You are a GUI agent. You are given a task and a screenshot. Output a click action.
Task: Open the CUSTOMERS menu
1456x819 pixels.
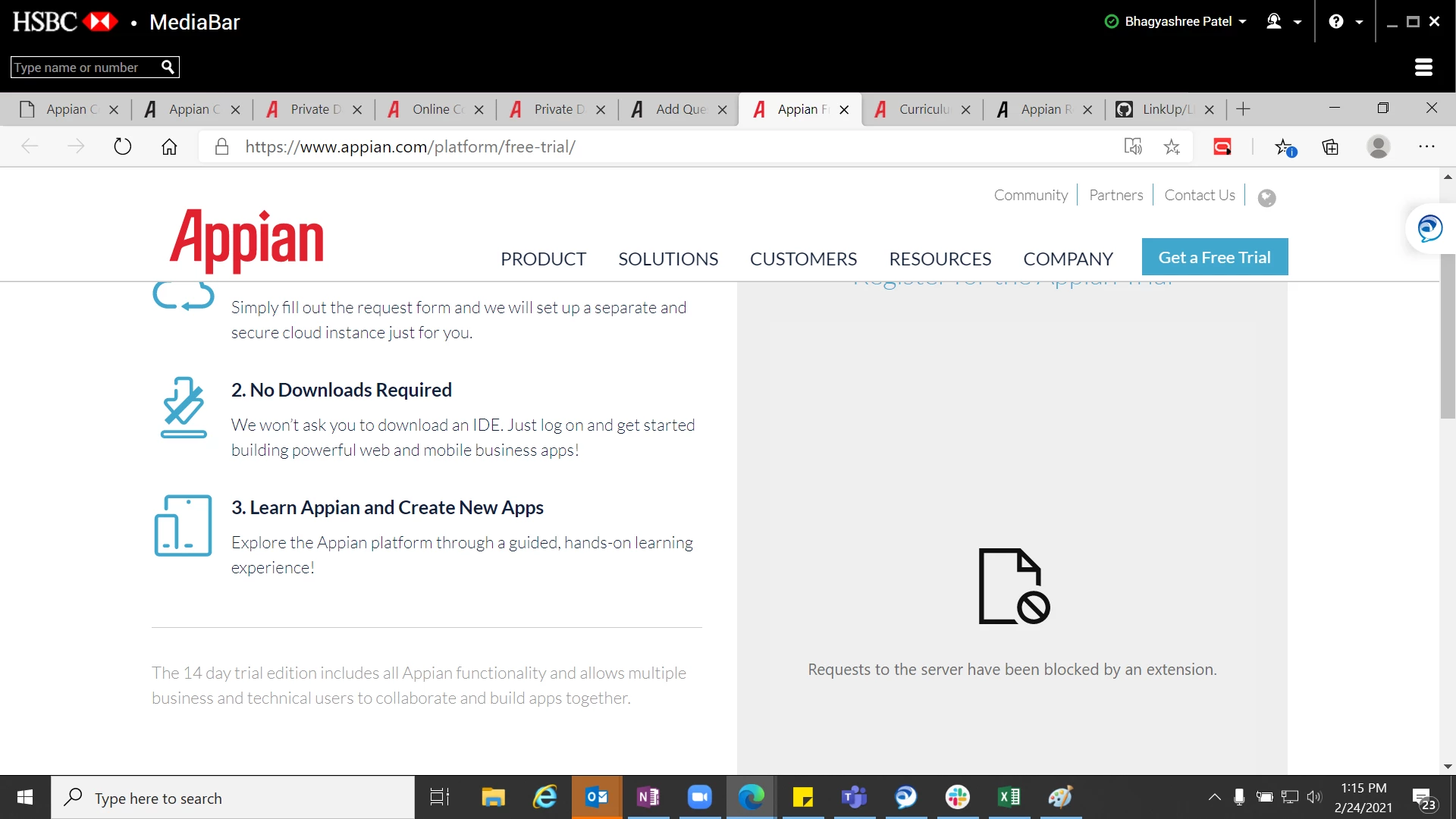coord(803,259)
